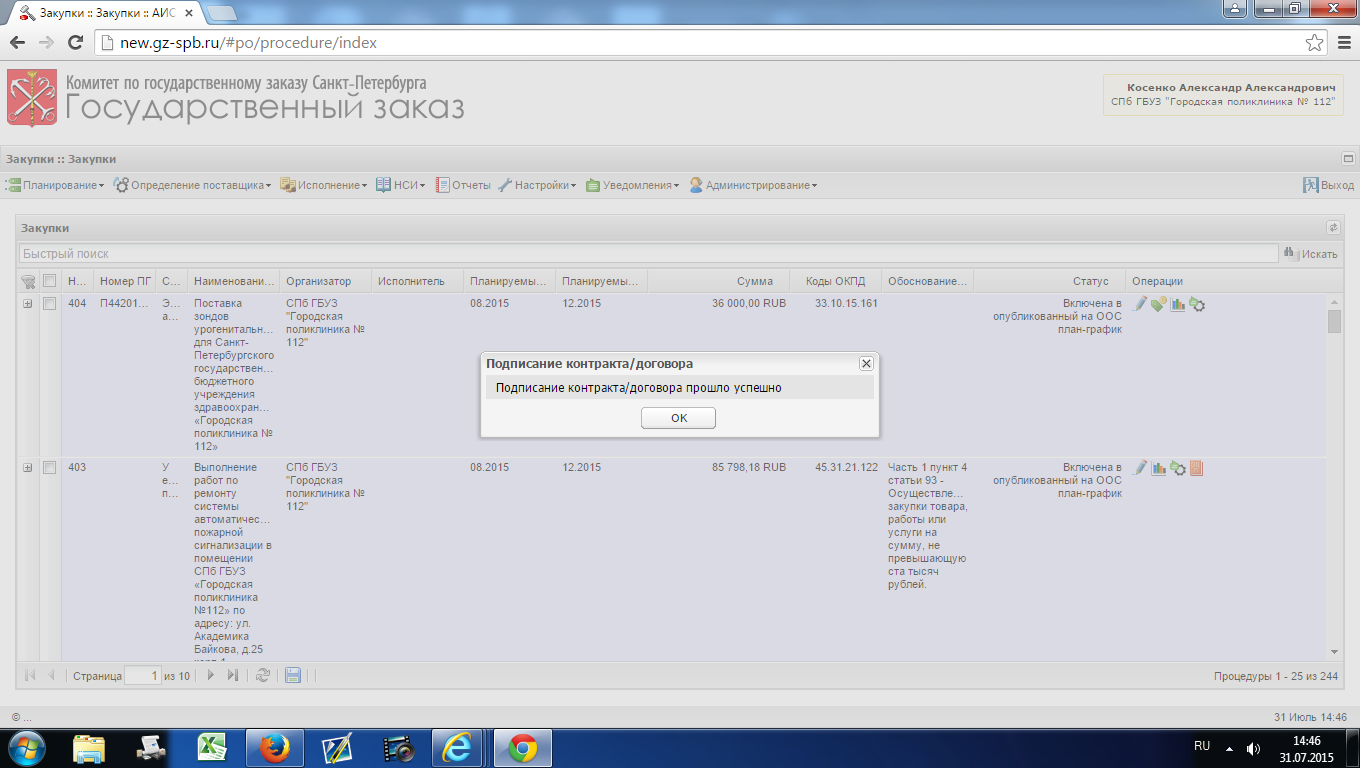Screen dimensions: 1360x768
Task: Open the НСИ dropdown menu
Action: coord(401,185)
